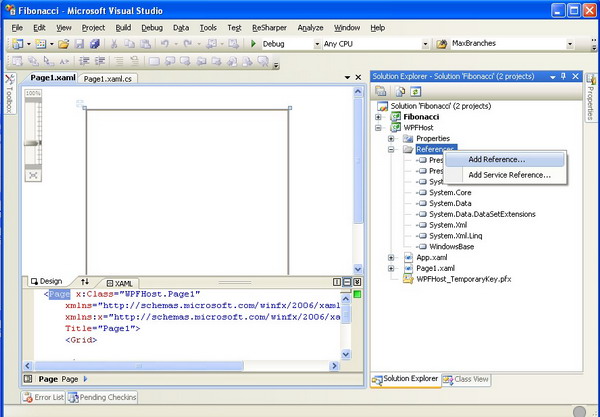Open New Project icon dropdown arrow

pos(28,44)
